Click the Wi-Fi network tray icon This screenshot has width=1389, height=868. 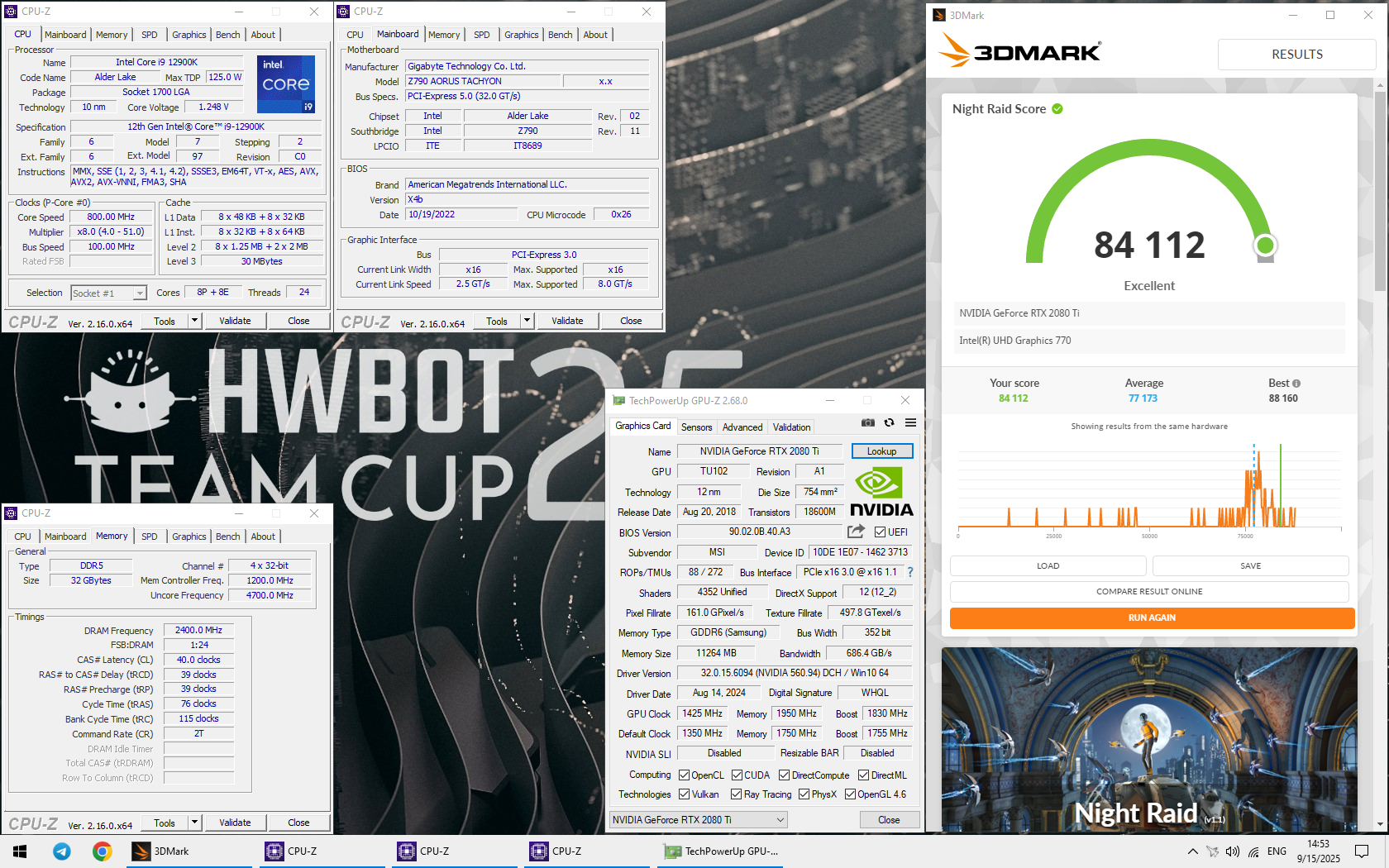tap(1253, 851)
